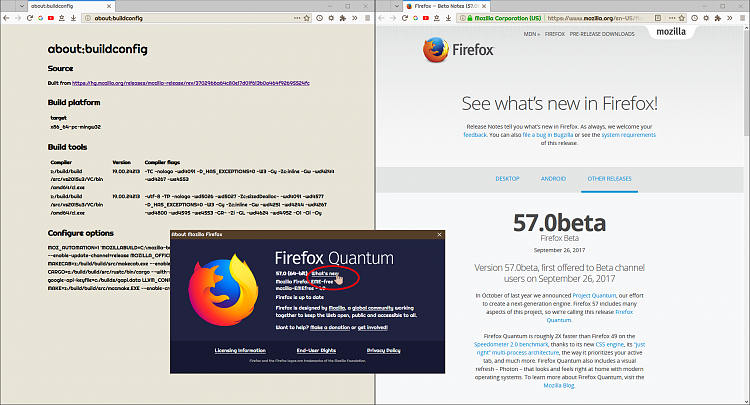This screenshot has width=750, height=405.
Task: Switch to the ANDROID releases tab
Action: pyautogui.click(x=553, y=179)
